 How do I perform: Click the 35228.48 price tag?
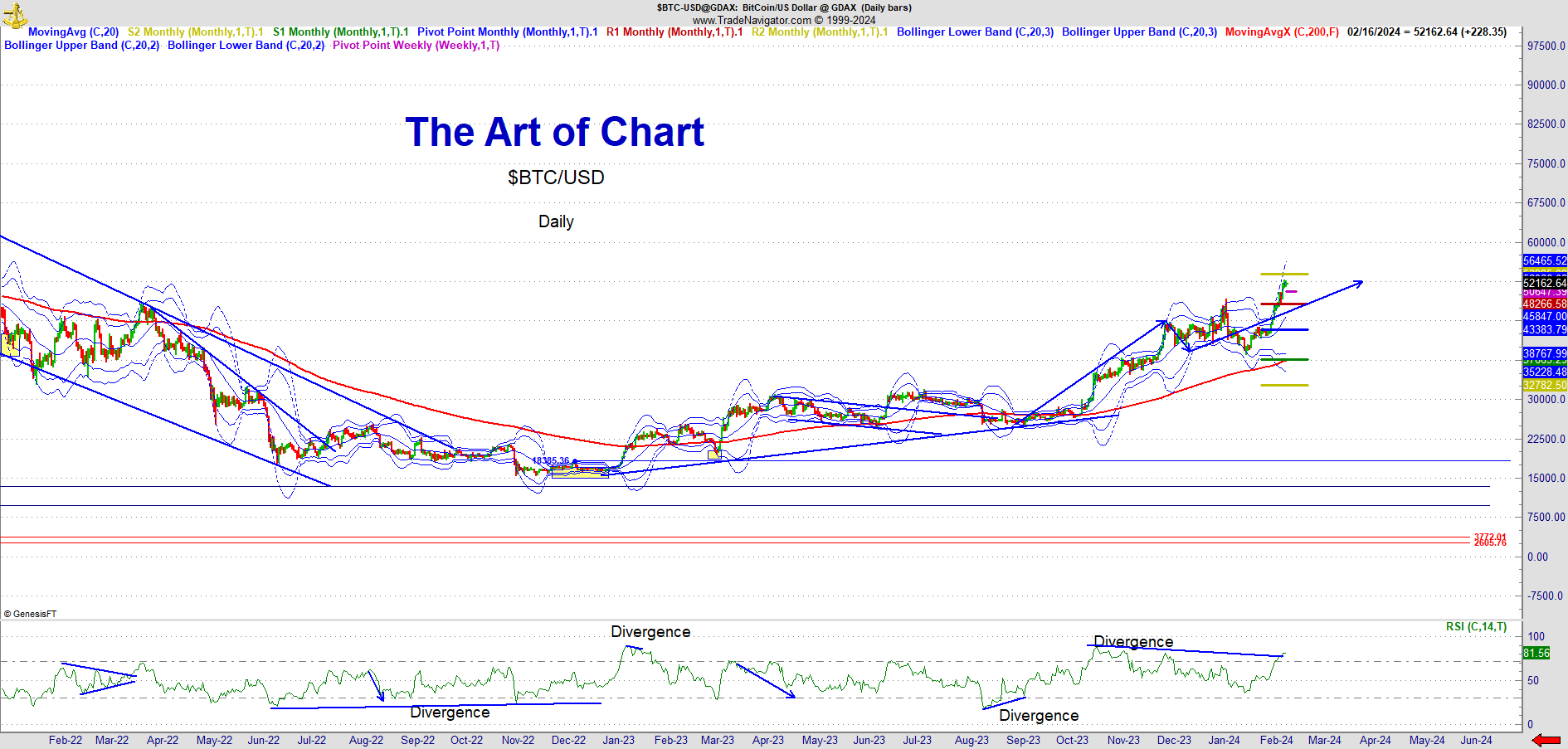[1545, 372]
